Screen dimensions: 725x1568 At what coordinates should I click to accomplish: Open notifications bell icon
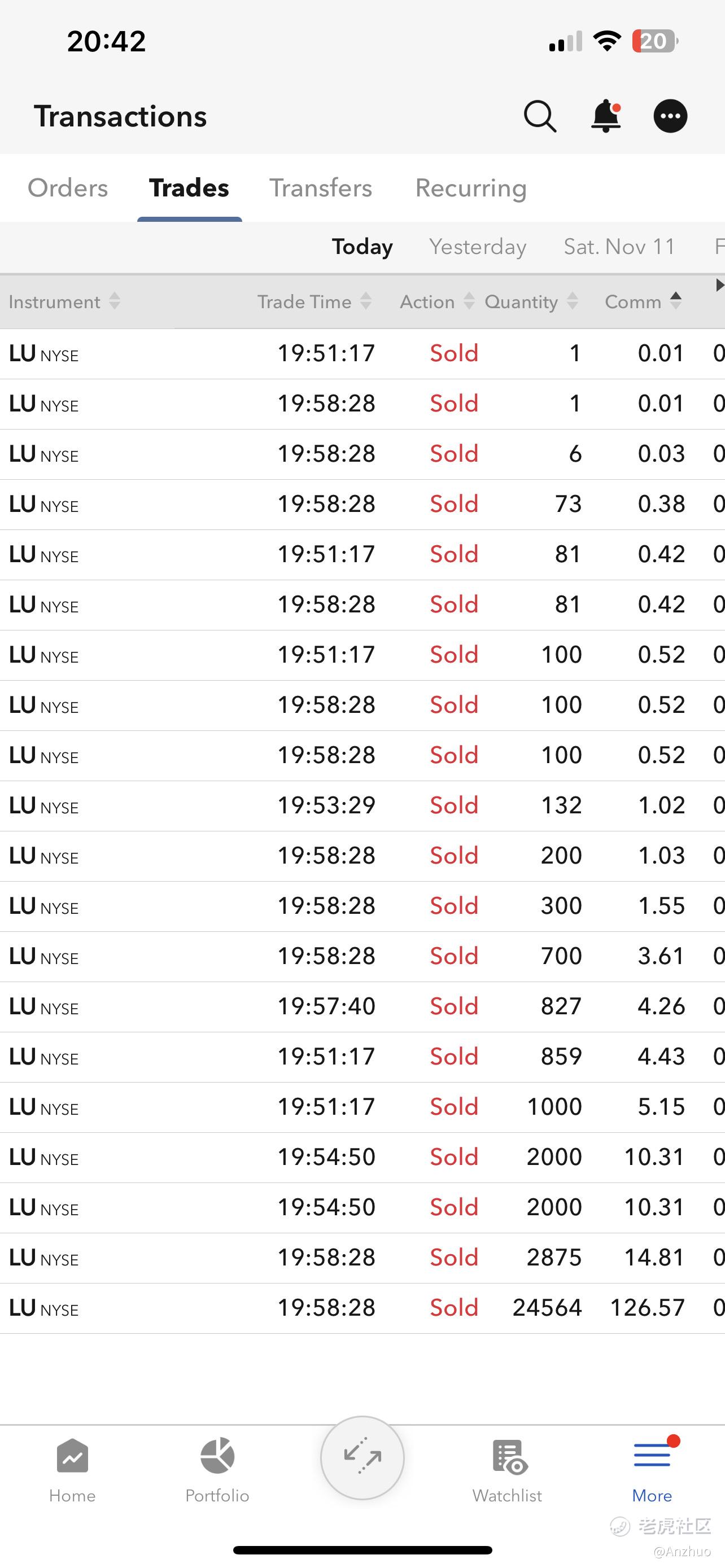(606, 116)
